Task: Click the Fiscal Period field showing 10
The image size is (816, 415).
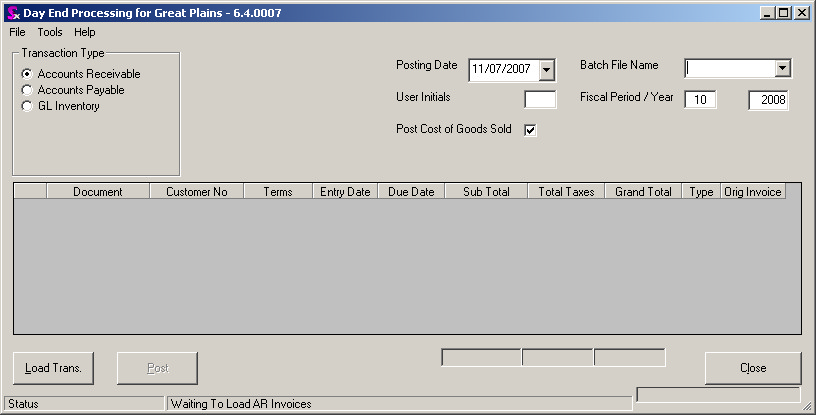Action: [708, 100]
